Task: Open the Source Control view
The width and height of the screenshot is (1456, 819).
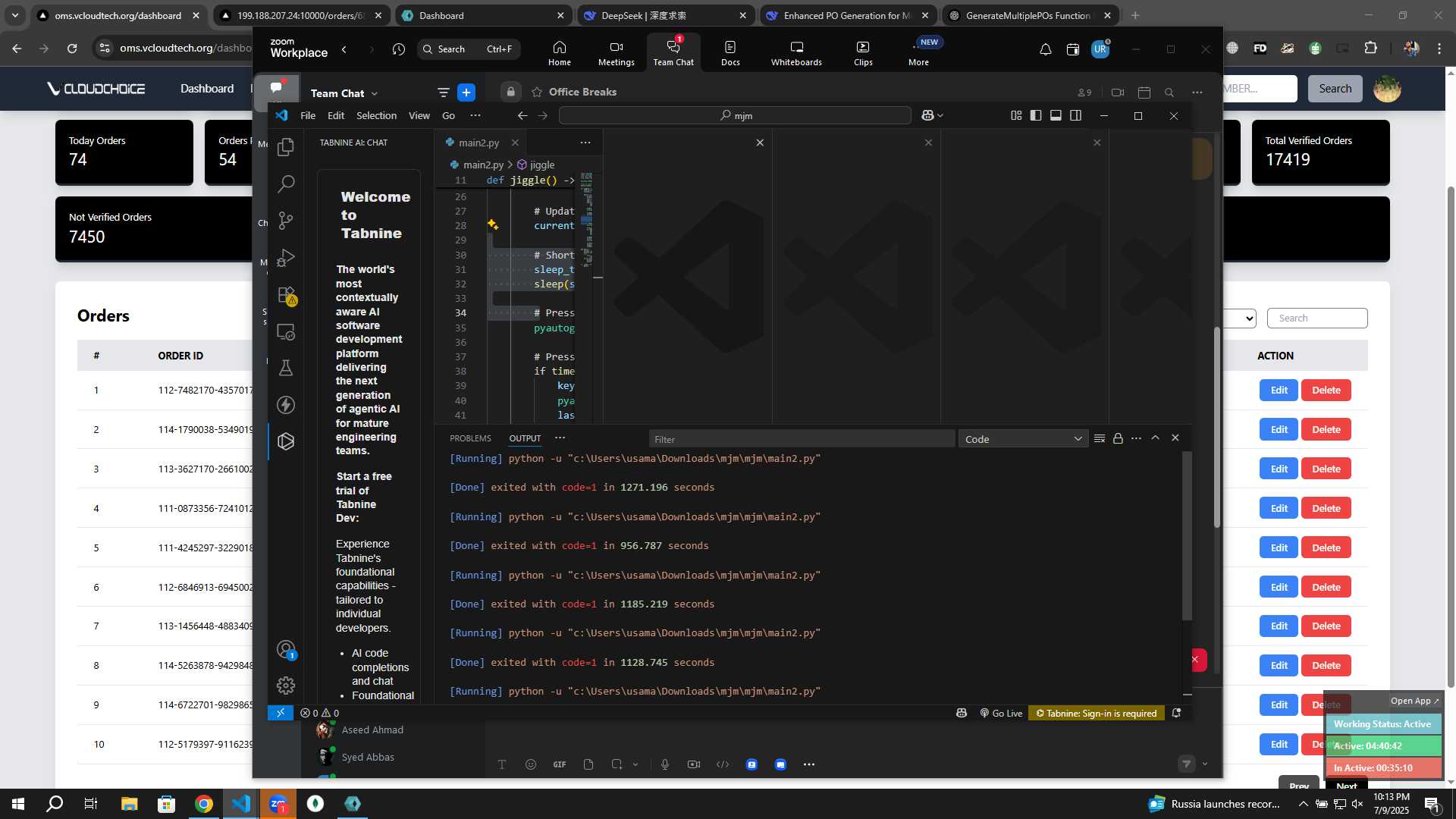Action: tap(286, 221)
